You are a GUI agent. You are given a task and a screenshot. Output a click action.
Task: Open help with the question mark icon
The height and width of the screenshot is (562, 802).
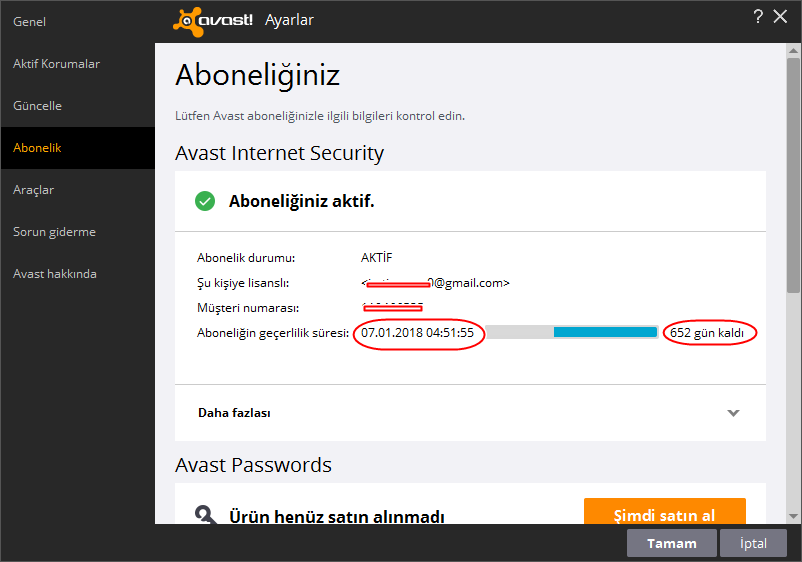(x=758, y=16)
